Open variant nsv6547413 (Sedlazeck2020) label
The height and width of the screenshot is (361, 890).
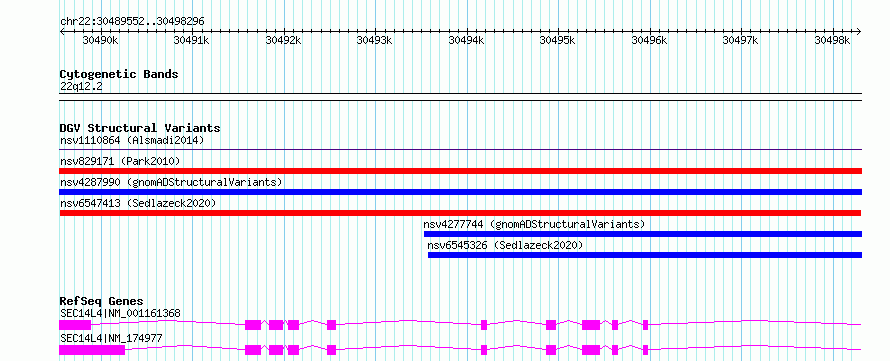pos(138,203)
